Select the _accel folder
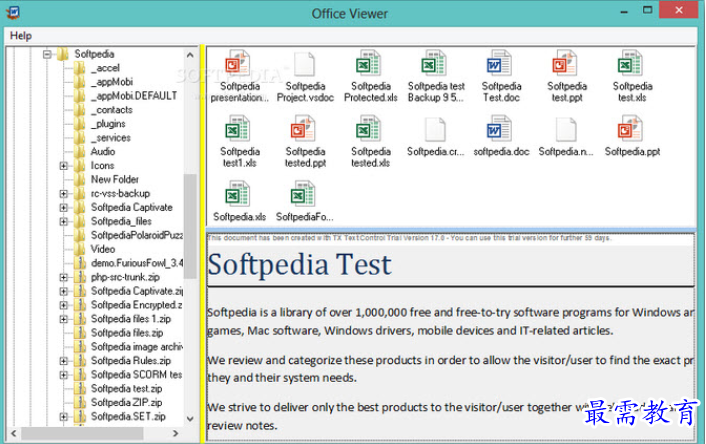 point(105,68)
